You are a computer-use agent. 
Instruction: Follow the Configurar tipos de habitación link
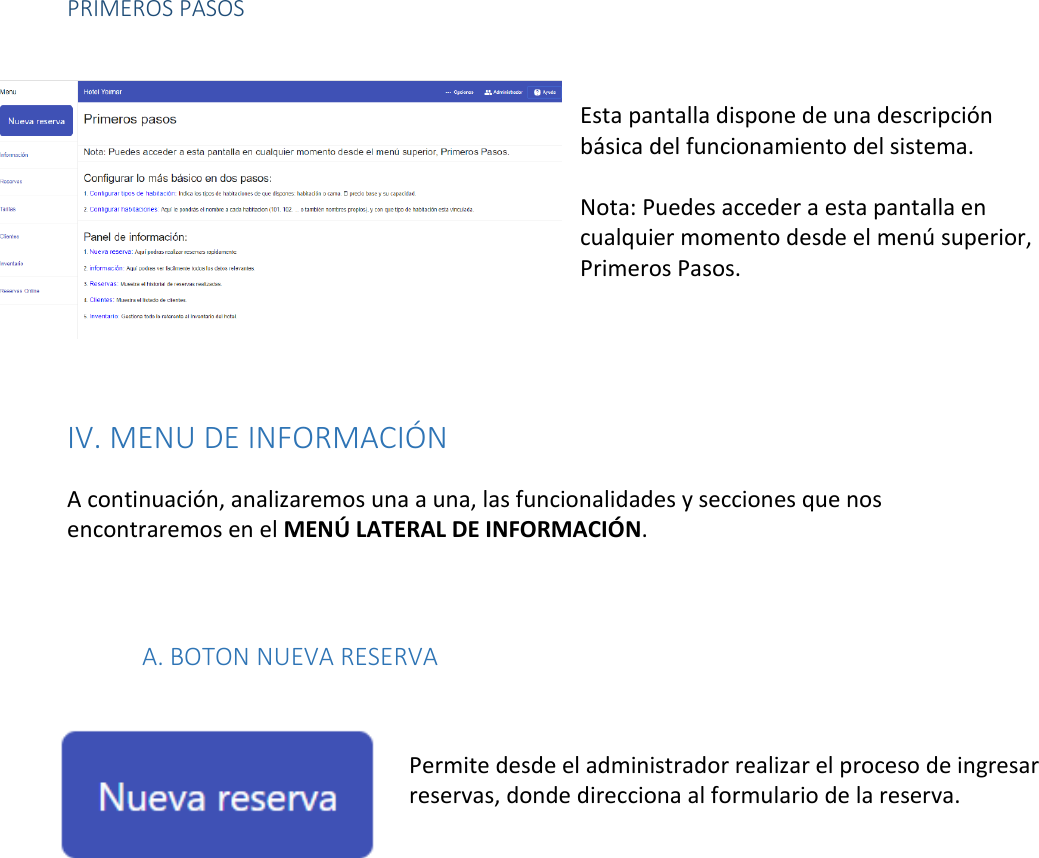click(x=133, y=193)
